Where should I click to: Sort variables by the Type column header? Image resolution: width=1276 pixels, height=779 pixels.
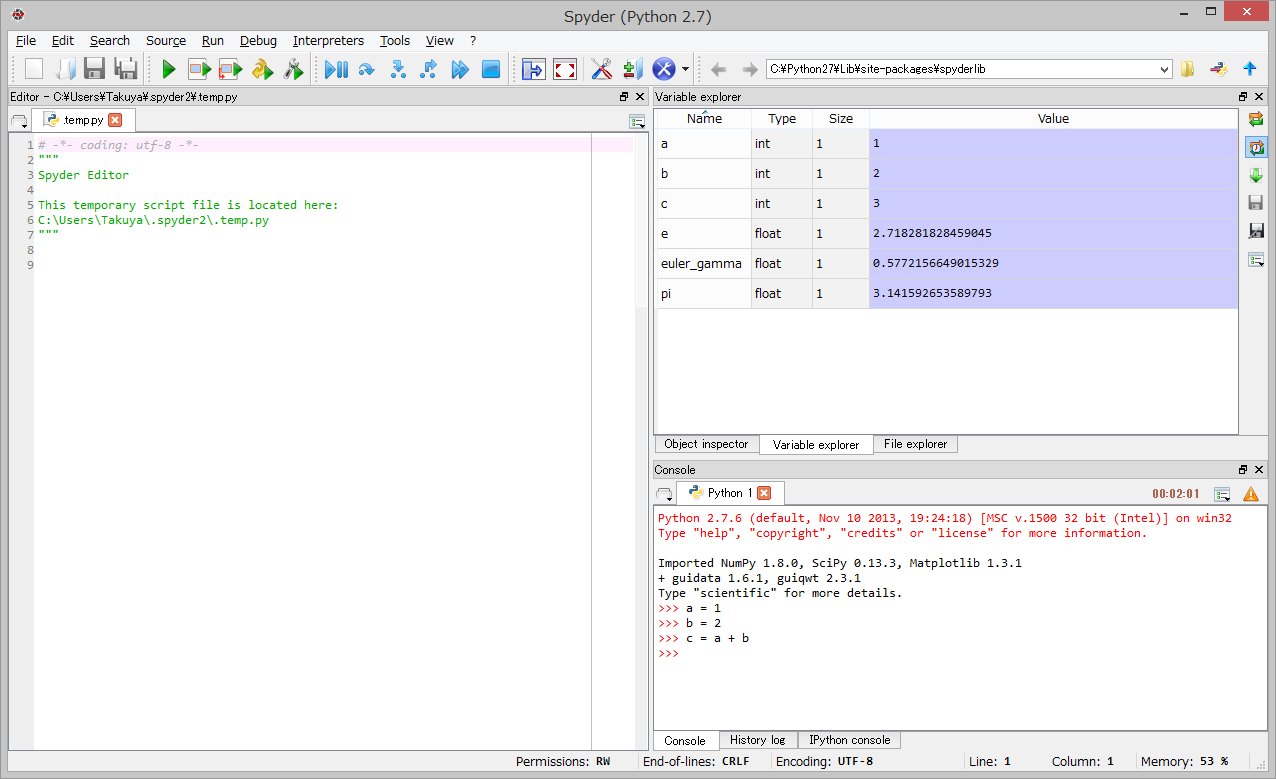coord(782,118)
